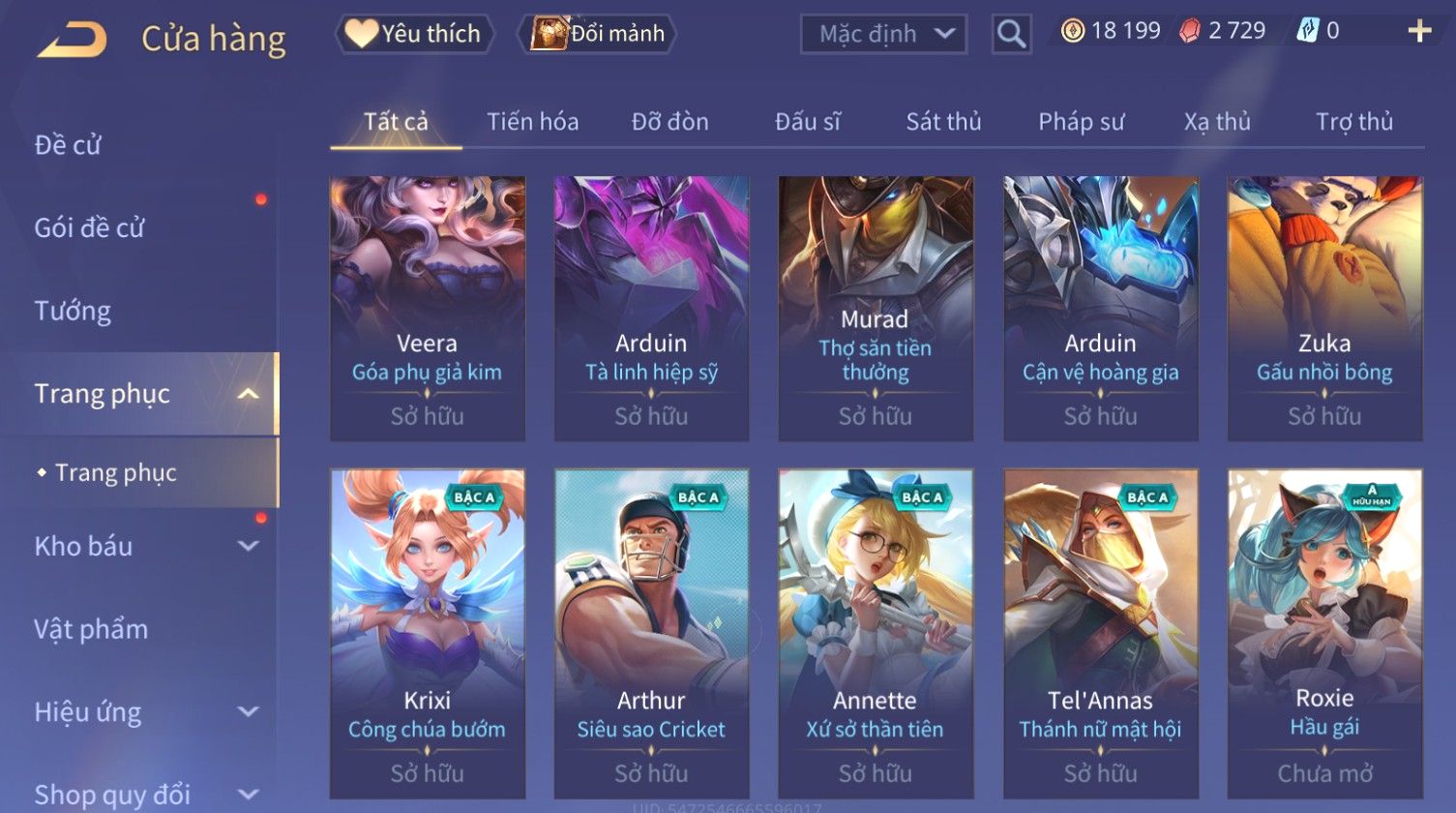
Task: Open Tướng in the sidebar
Action: click(x=73, y=311)
